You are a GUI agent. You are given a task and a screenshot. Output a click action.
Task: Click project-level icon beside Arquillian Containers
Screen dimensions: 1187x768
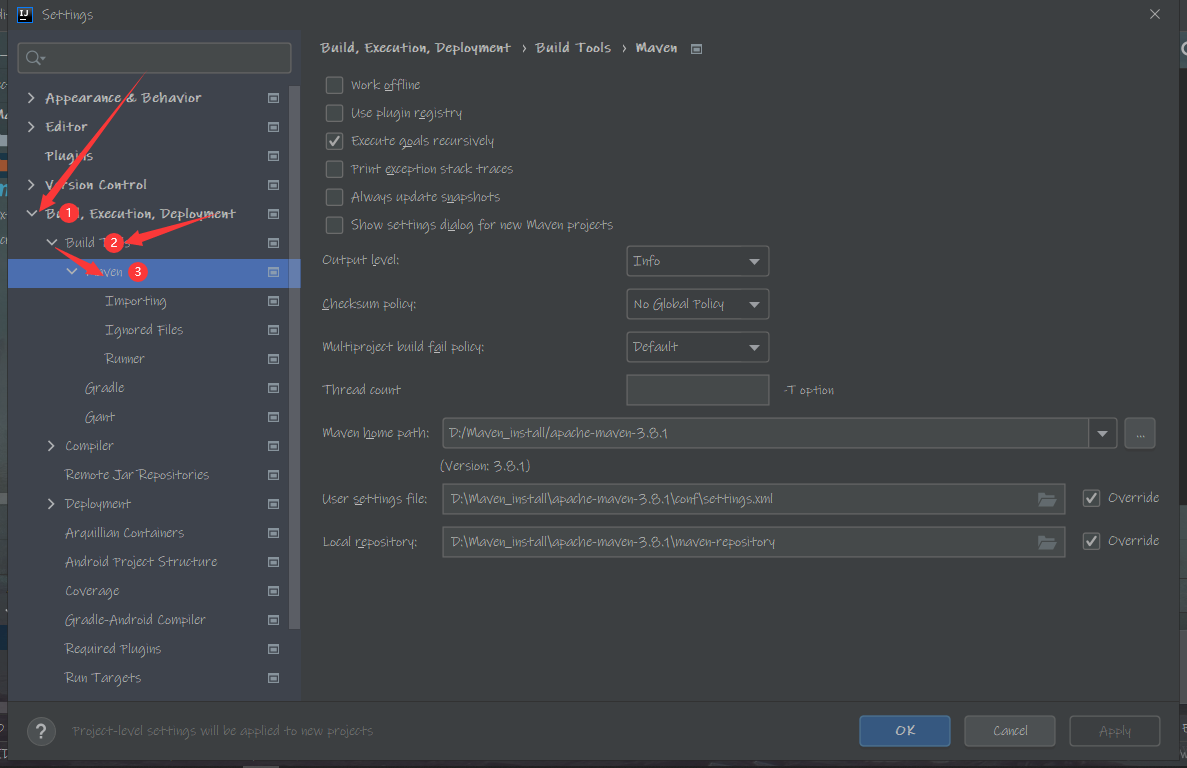pos(273,533)
